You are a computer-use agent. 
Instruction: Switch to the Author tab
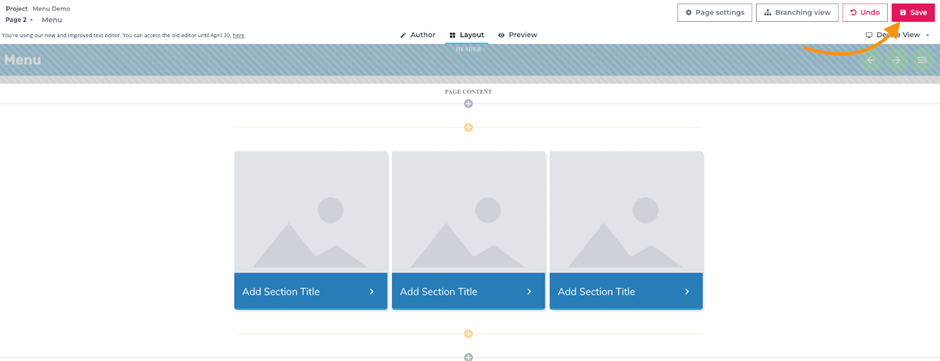(418, 35)
